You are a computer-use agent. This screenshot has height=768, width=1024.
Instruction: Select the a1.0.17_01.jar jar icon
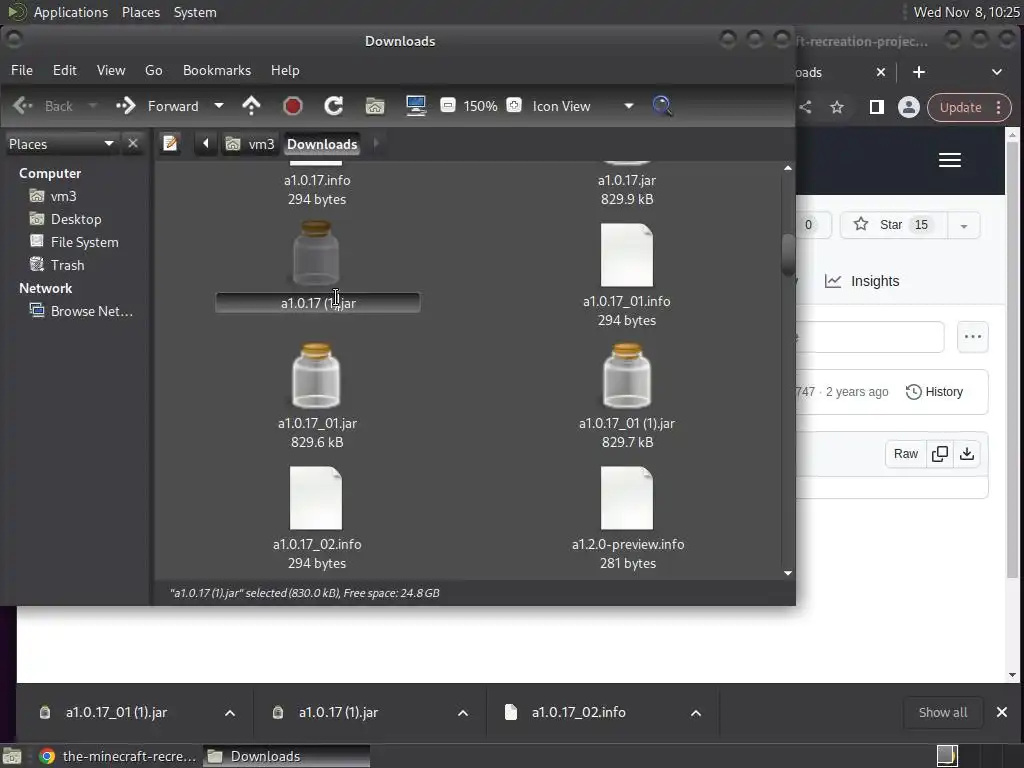pos(316,376)
